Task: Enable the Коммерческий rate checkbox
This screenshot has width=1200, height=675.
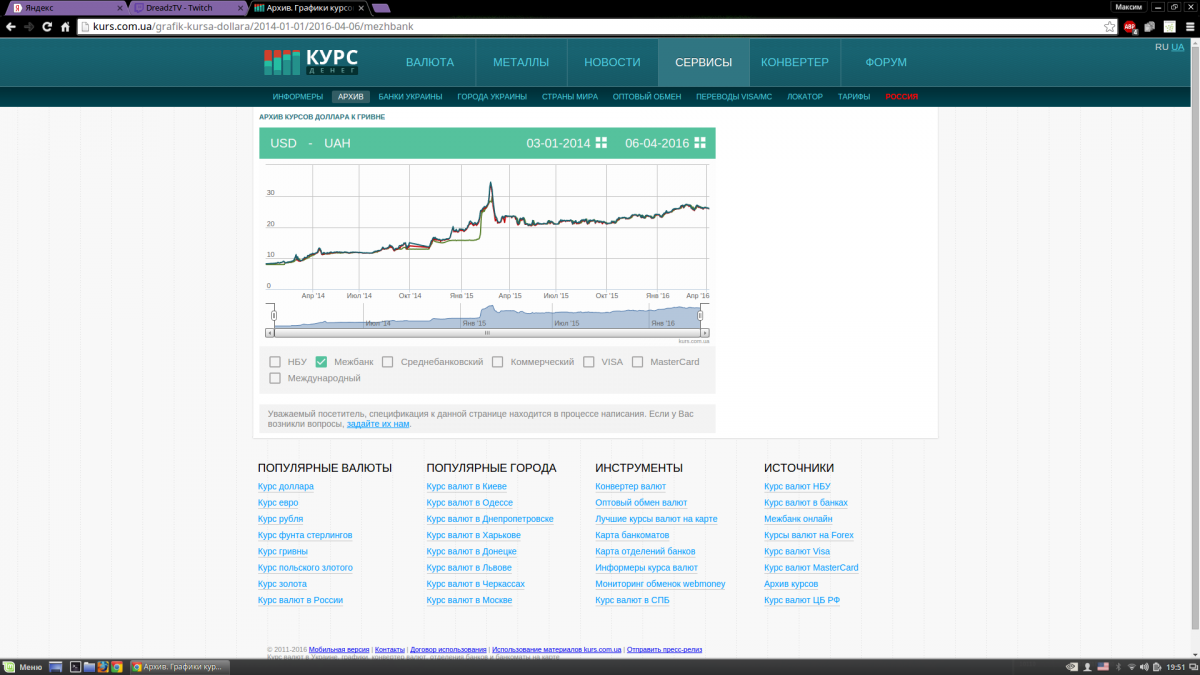Action: point(497,362)
